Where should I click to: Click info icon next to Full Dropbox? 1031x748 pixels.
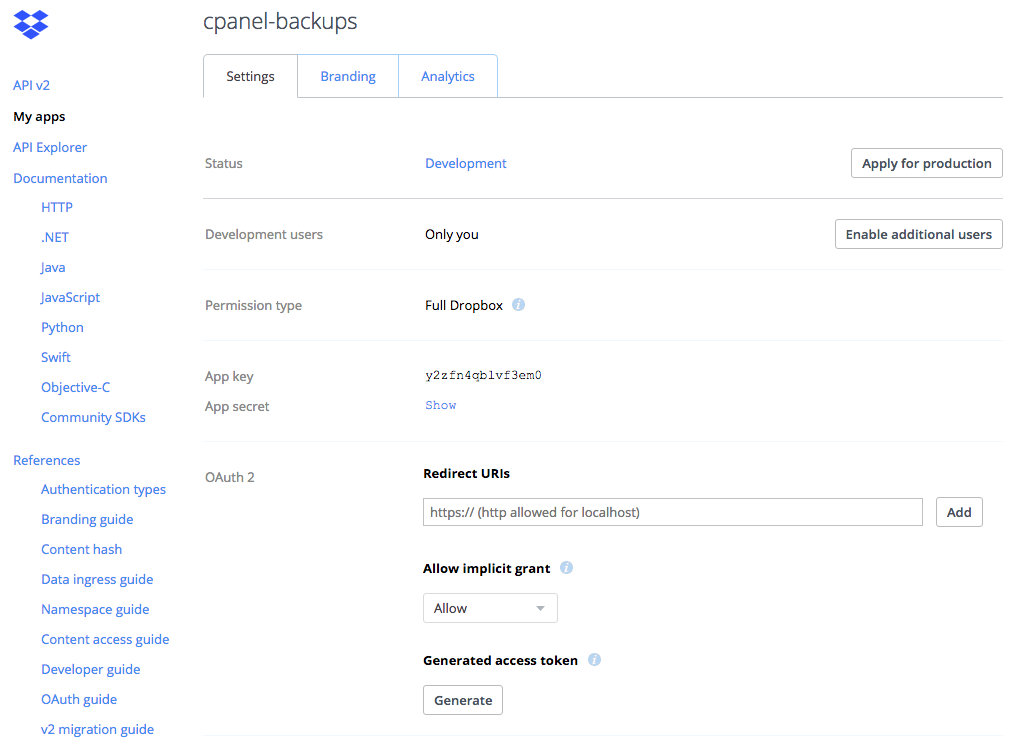click(x=518, y=305)
